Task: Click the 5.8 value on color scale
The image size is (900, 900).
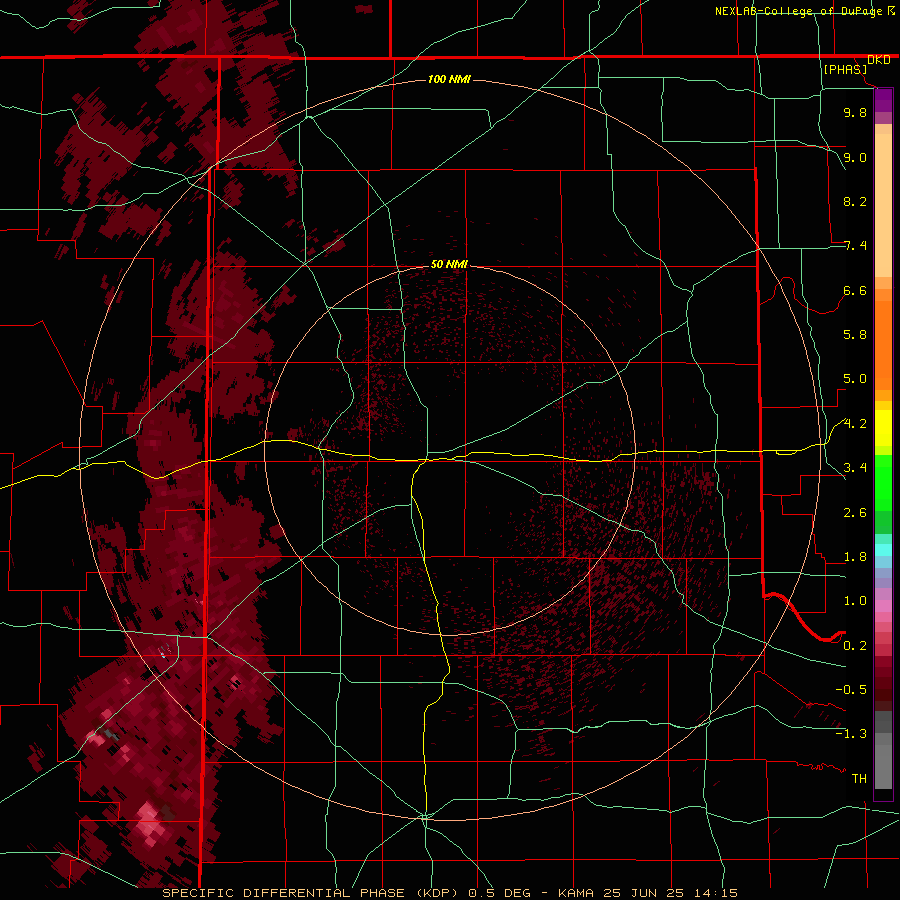Action: pos(855,335)
